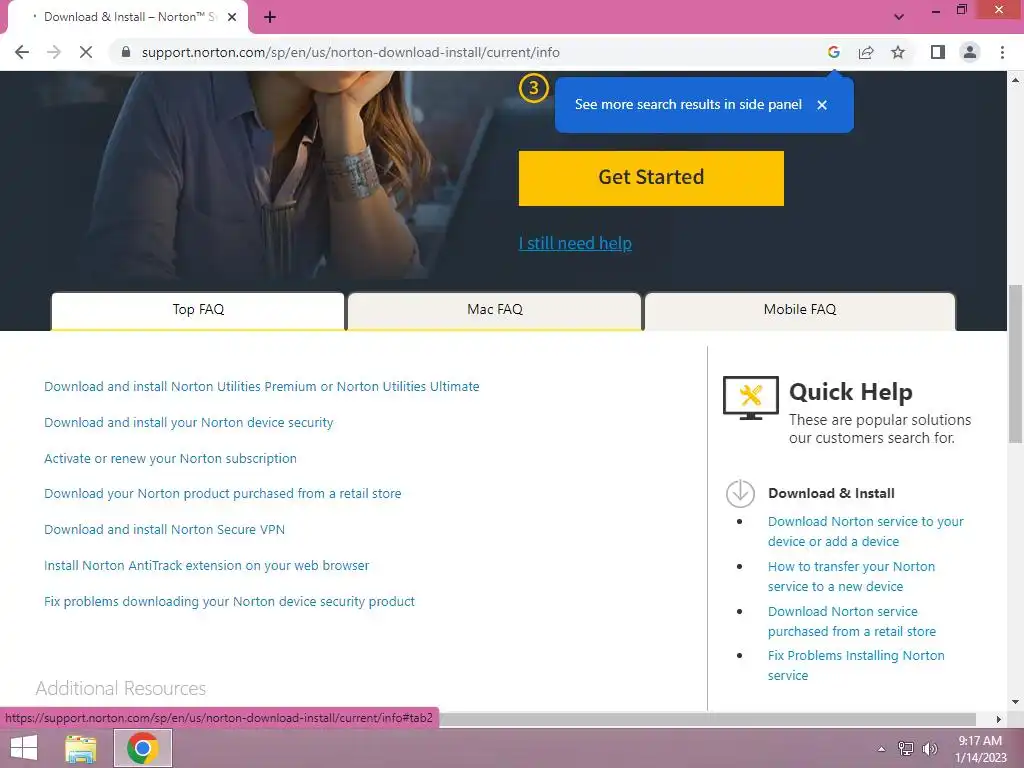Viewport: 1024px width, 768px height.
Task: Toggle the browser side panel
Action: pyautogui.click(x=938, y=52)
